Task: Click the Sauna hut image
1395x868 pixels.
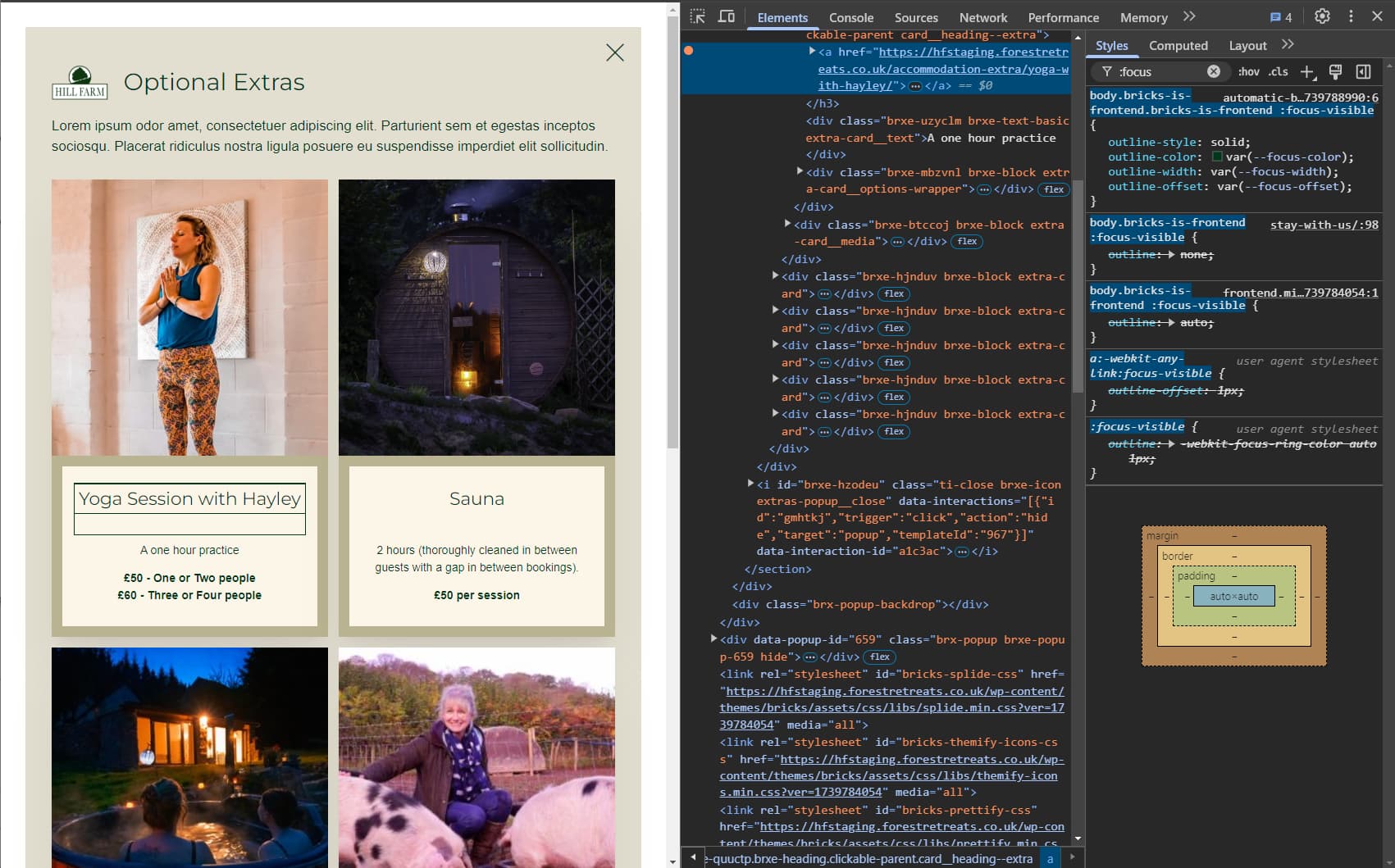Action: point(476,317)
